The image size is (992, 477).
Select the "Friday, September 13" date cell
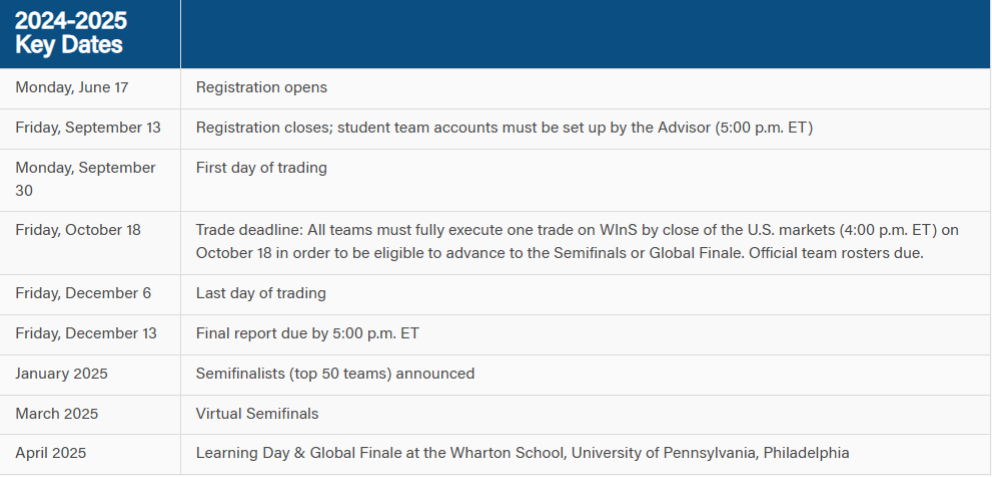[x=88, y=128]
